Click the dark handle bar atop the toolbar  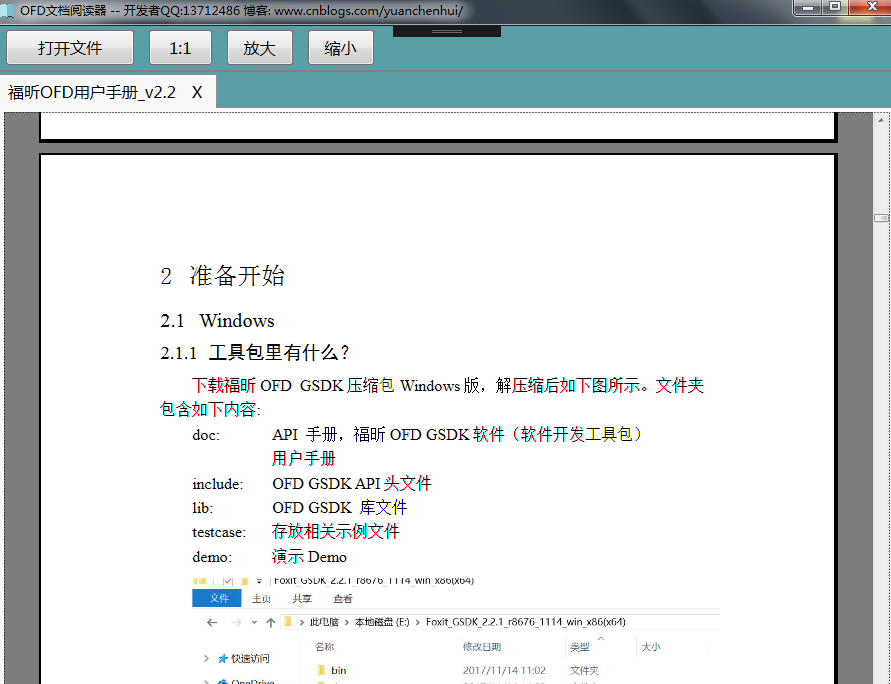coord(447,31)
